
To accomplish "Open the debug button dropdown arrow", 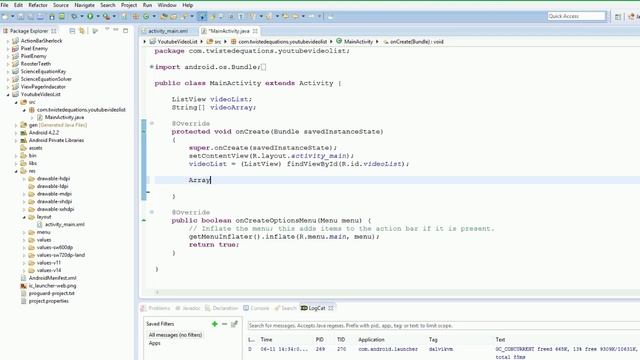I will tap(82, 16).
